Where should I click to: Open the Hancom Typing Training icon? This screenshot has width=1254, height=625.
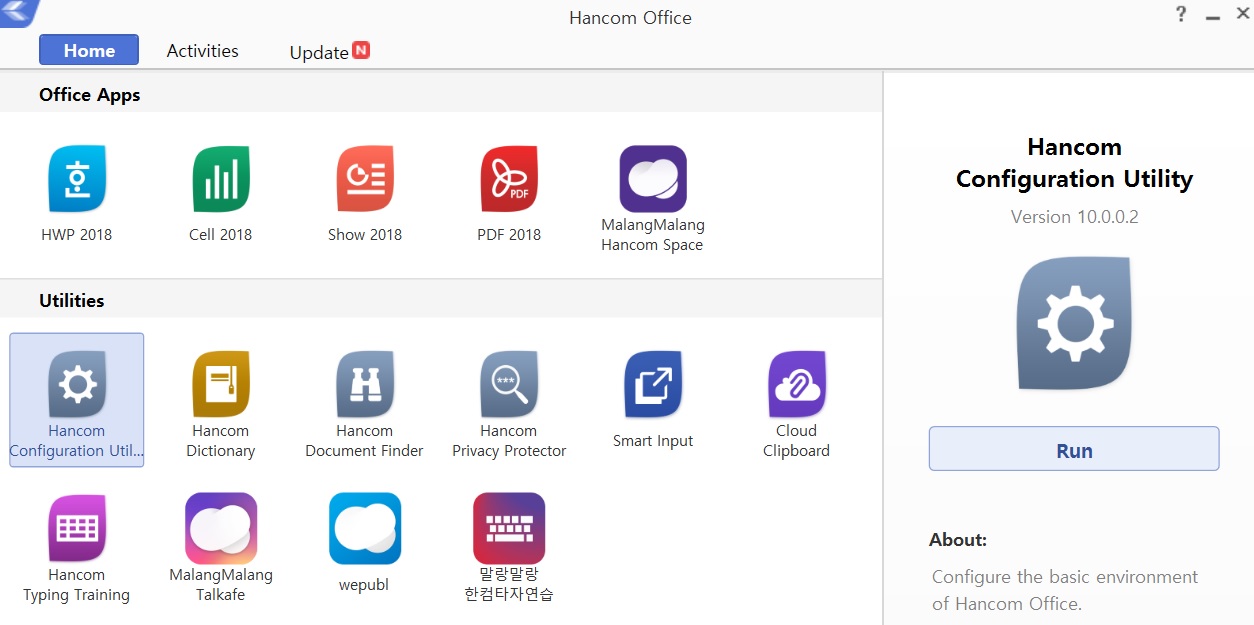[77, 528]
